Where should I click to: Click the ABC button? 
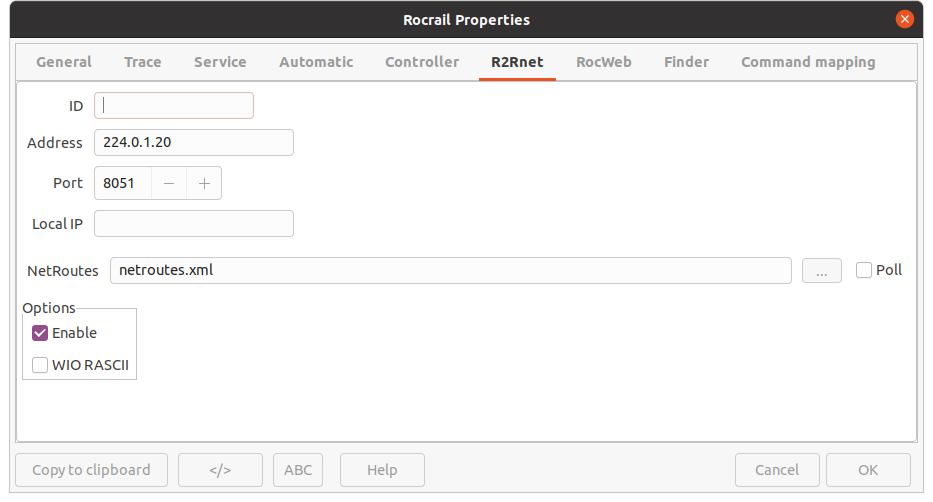[298, 470]
